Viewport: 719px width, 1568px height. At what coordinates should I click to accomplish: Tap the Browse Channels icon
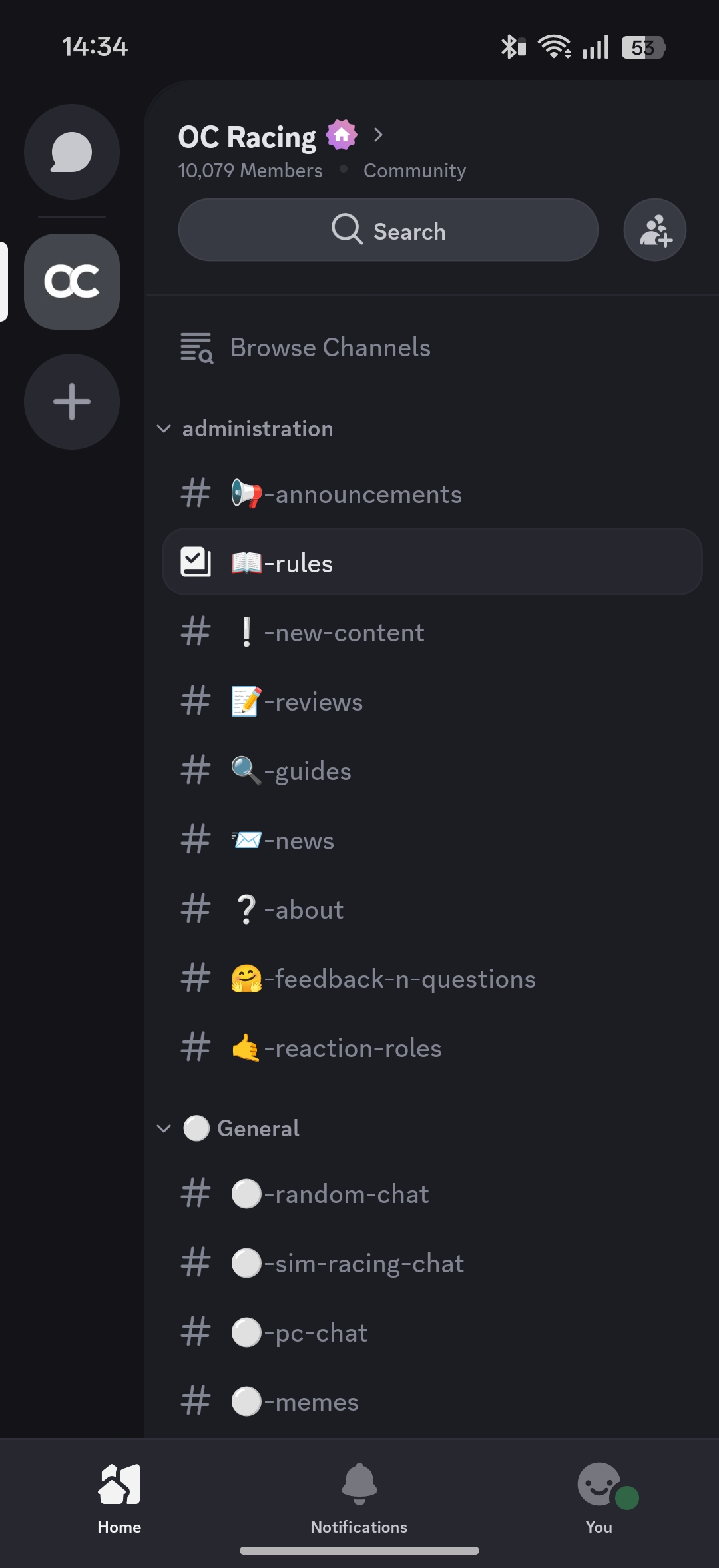coord(195,347)
